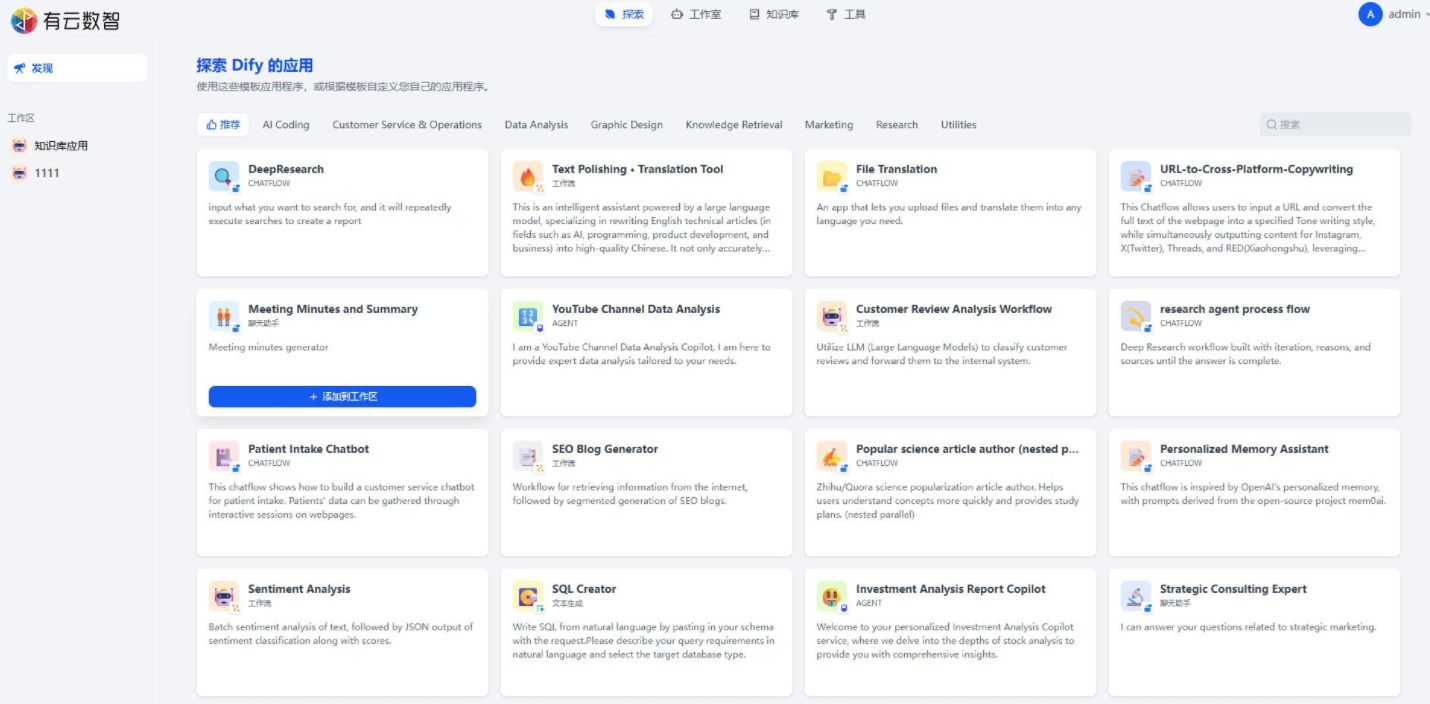The width and height of the screenshot is (1430, 704).
Task: Filter apps by Data Analysis category
Action: [x=536, y=125]
